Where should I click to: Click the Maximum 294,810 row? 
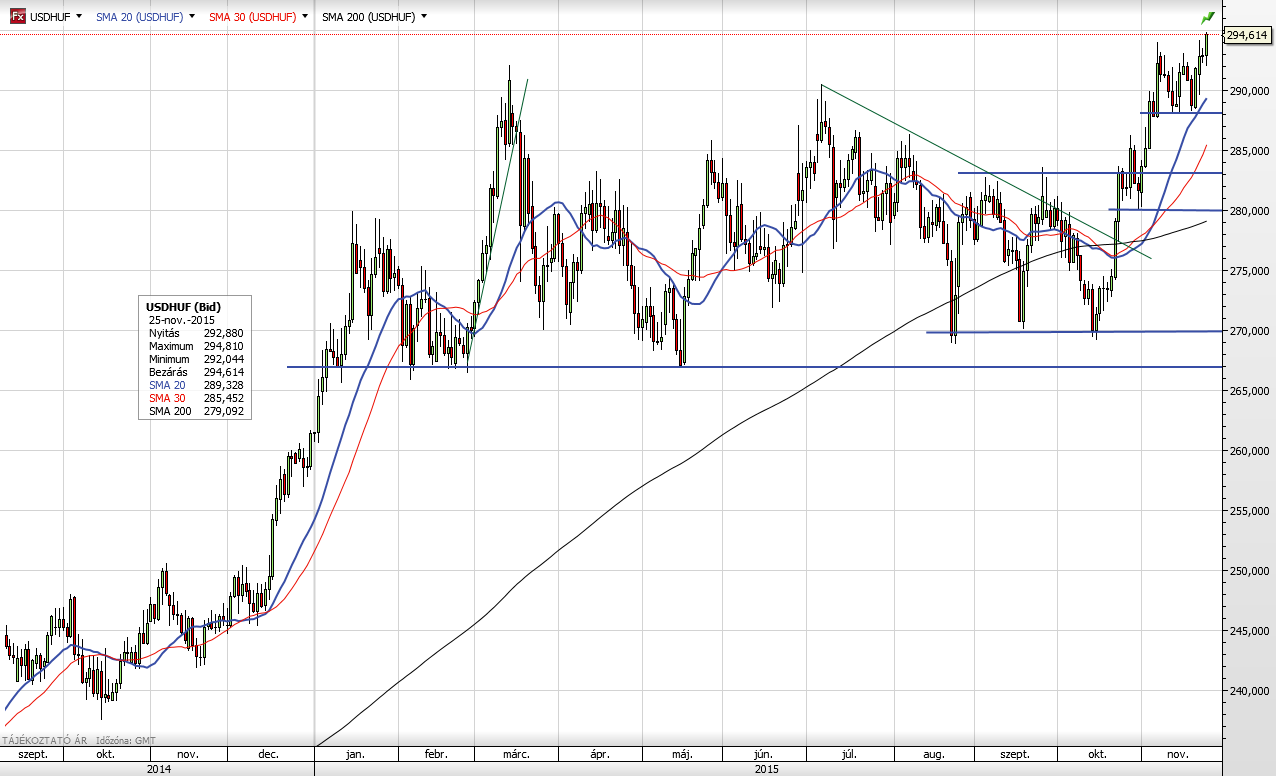(x=196, y=345)
